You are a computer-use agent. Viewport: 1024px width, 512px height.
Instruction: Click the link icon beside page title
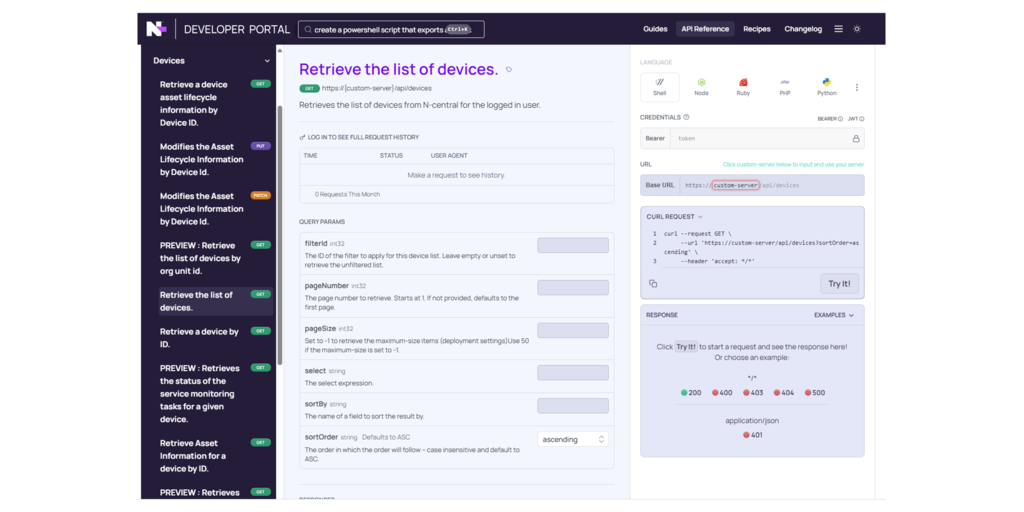(509, 69)
